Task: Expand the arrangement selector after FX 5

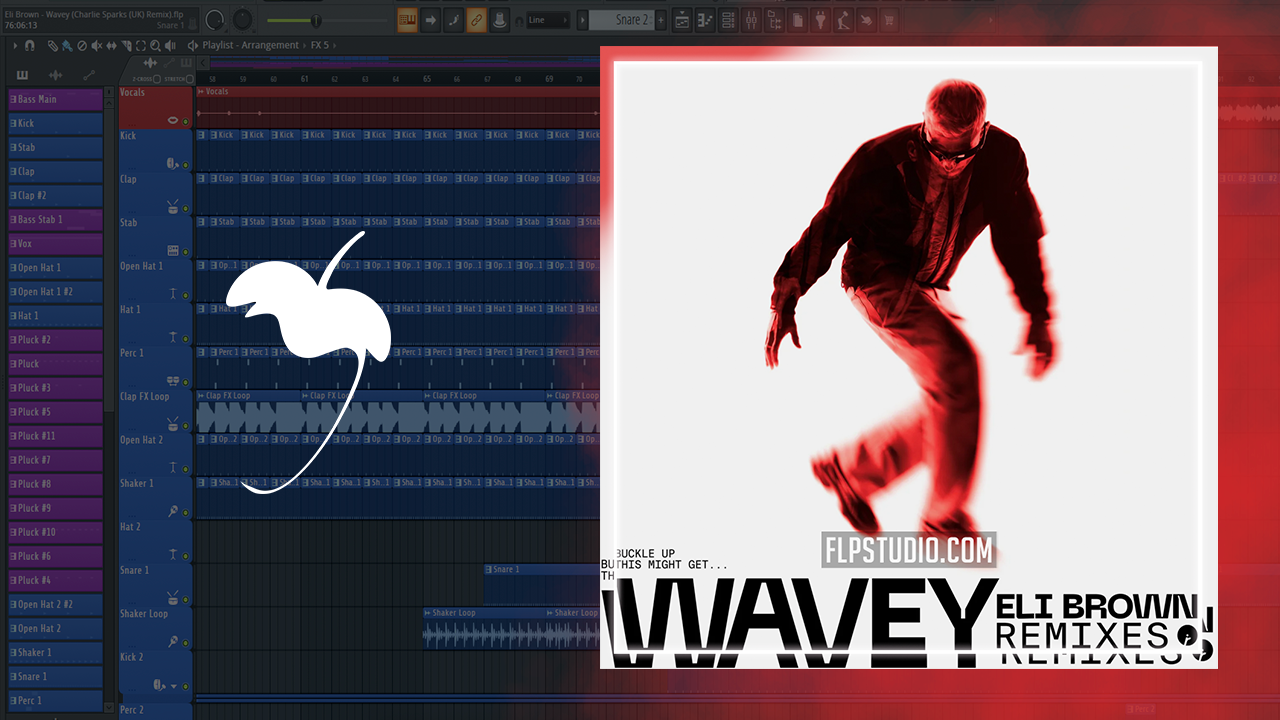Action: click(336, 45)
